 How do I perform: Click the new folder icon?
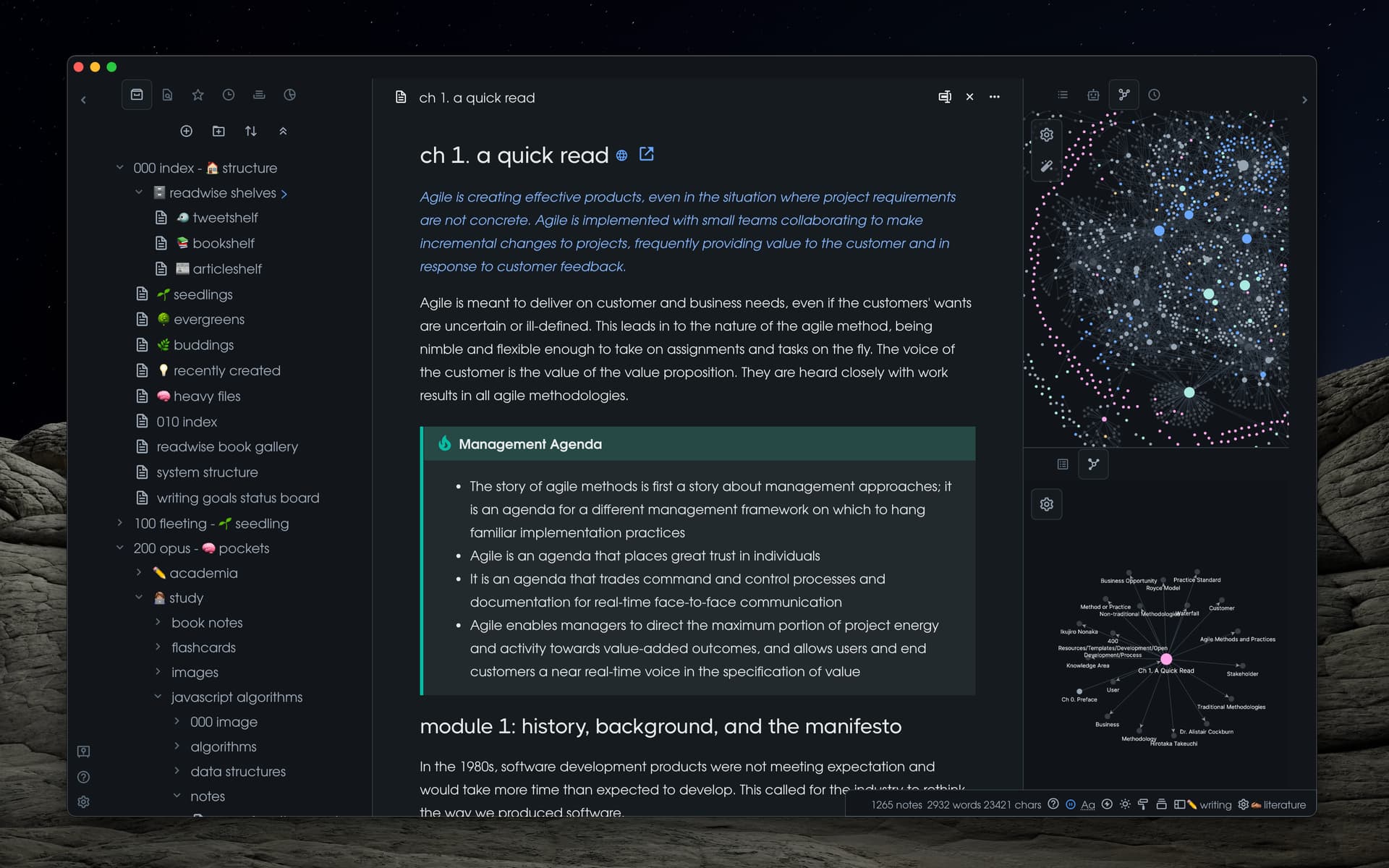click(218, 131)
